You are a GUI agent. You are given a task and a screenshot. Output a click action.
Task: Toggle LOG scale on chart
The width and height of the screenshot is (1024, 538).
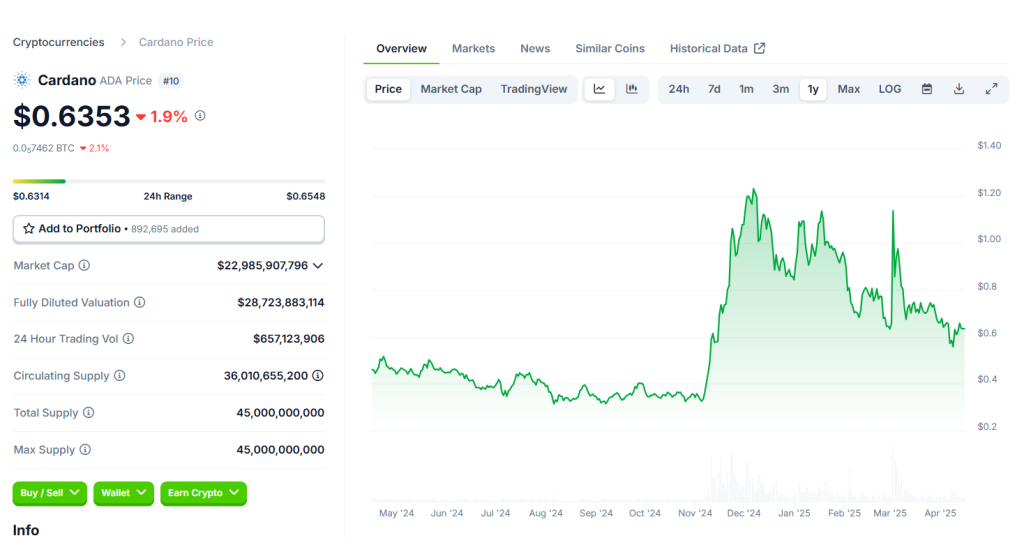pyautogui.click(x=889, y=89)
